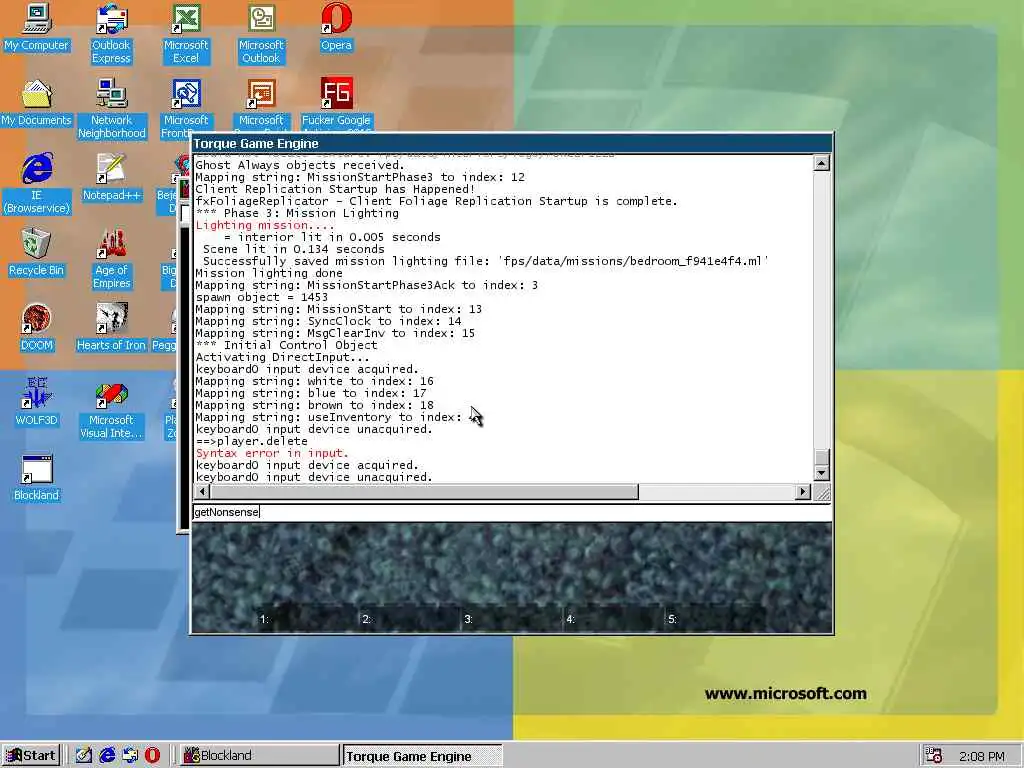Open the red FG desktop shortcut
Screen dimensions: 1024x768
pyautogui.click(x=336, y=104)
